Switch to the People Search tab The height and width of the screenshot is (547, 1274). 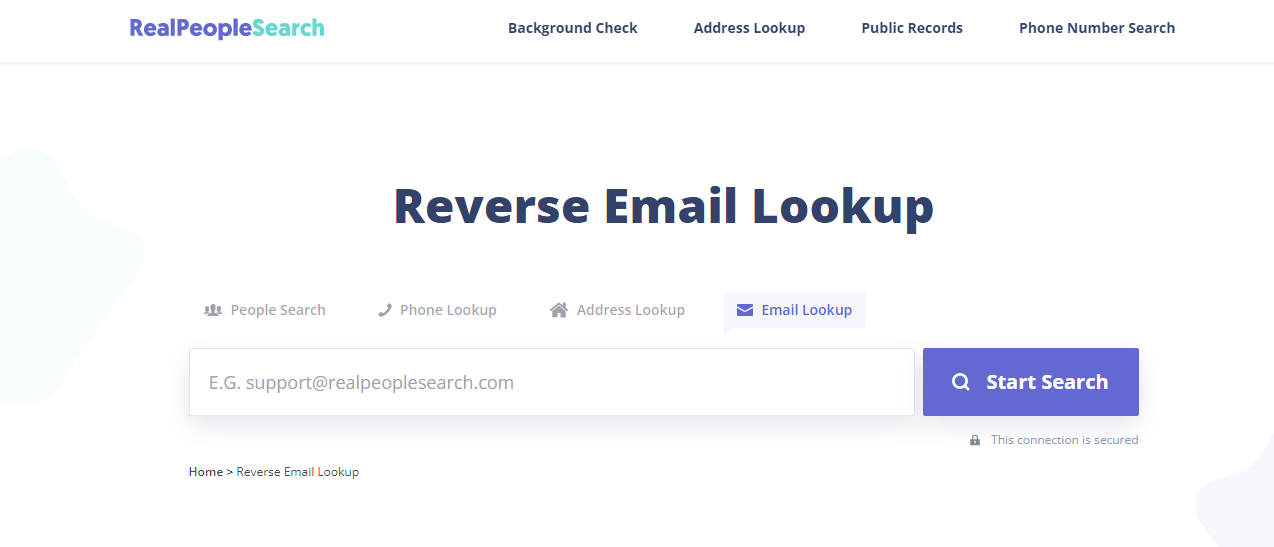point(265,310)
